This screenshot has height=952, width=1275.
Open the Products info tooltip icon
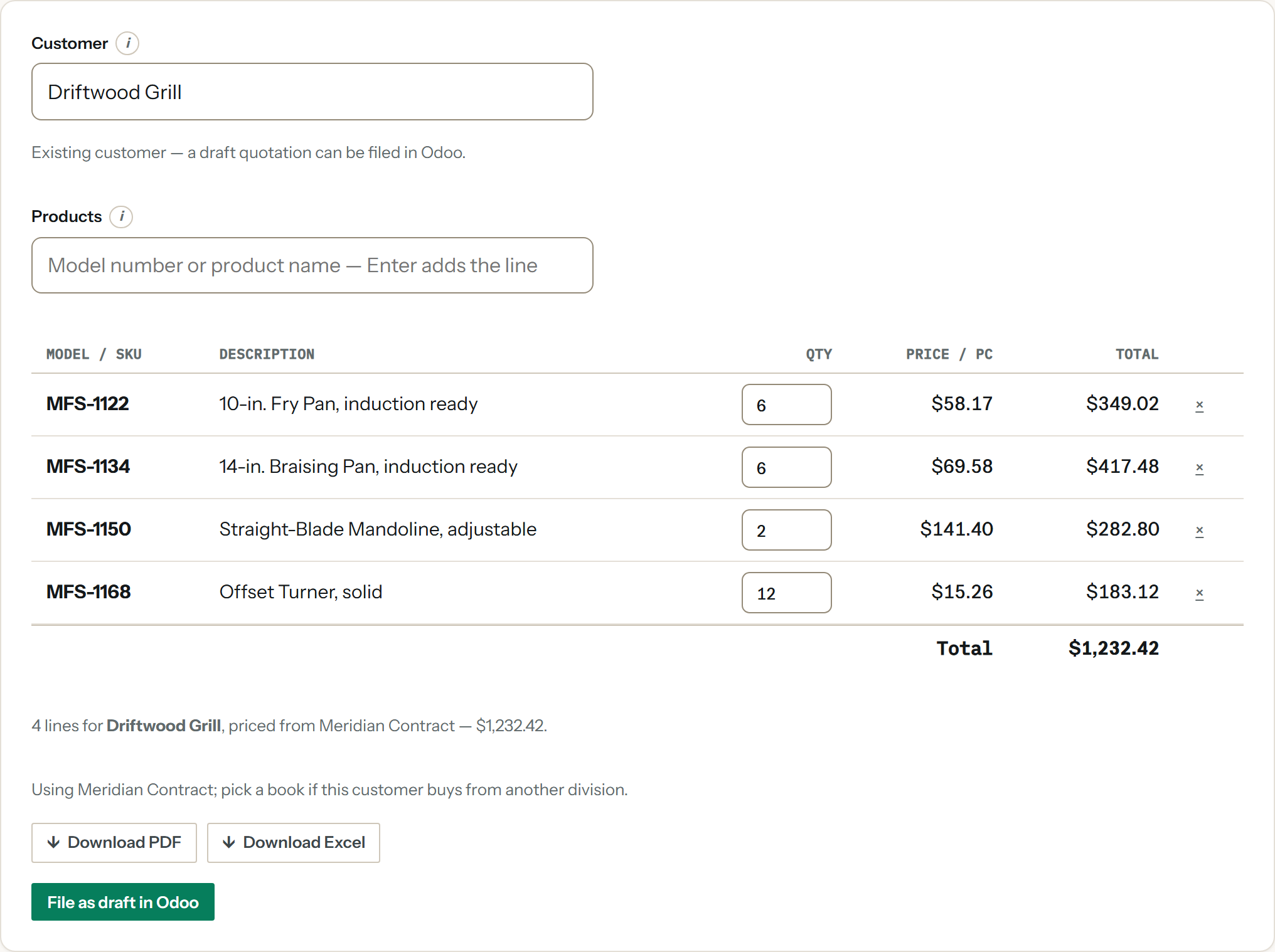[121, 216]
